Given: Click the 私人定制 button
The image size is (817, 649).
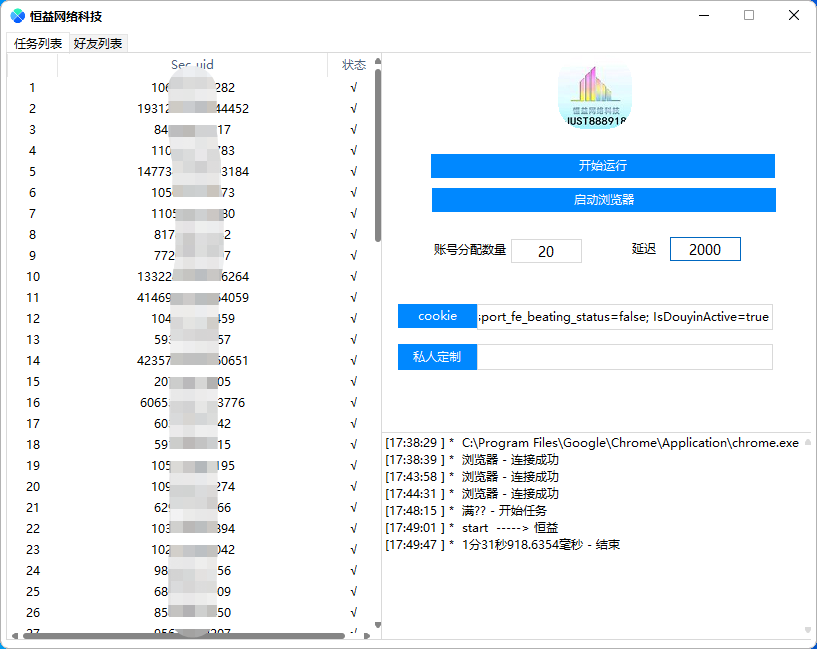Looking at the screenshot, I should (x=437, y=357).
